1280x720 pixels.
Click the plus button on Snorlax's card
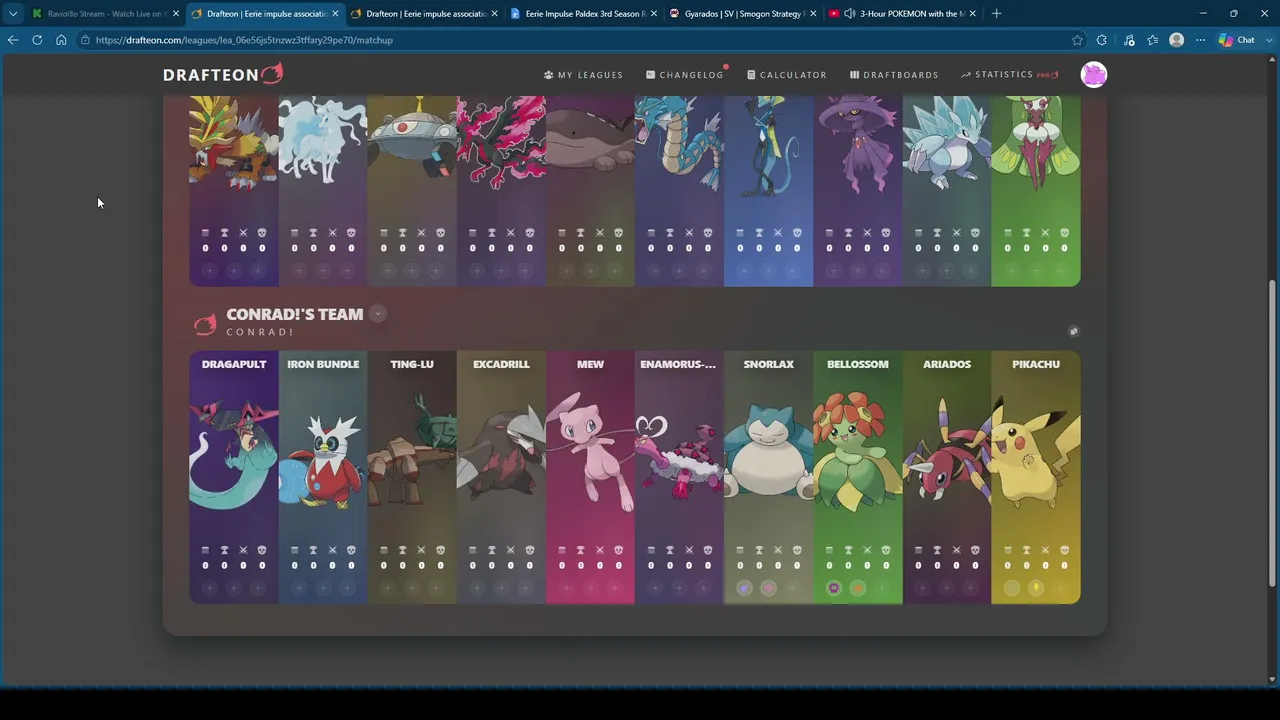pos(793,588)
